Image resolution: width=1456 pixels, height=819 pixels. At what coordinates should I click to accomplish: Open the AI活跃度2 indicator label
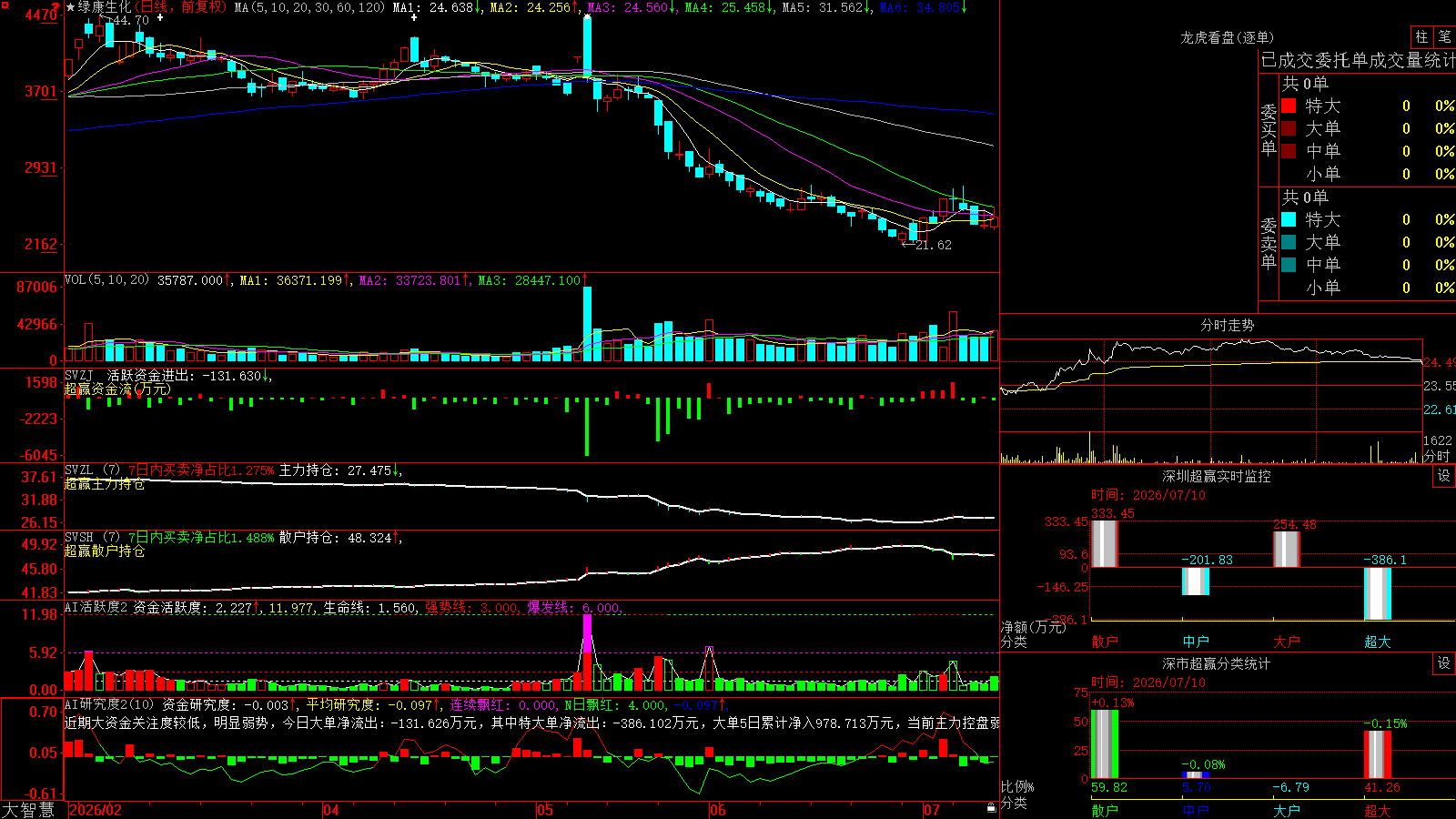point(96,608)
